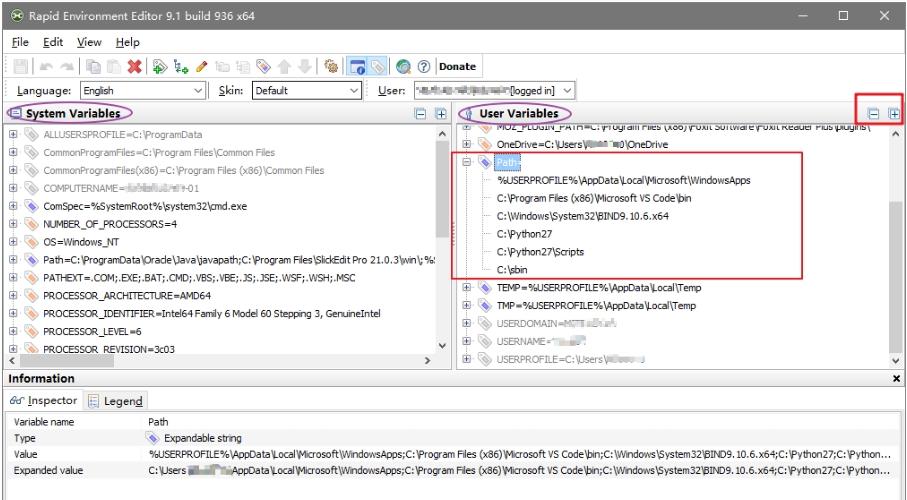Move the value down with down-arrow icon
Screen dimensions: 907x500
tap(305, 67)
